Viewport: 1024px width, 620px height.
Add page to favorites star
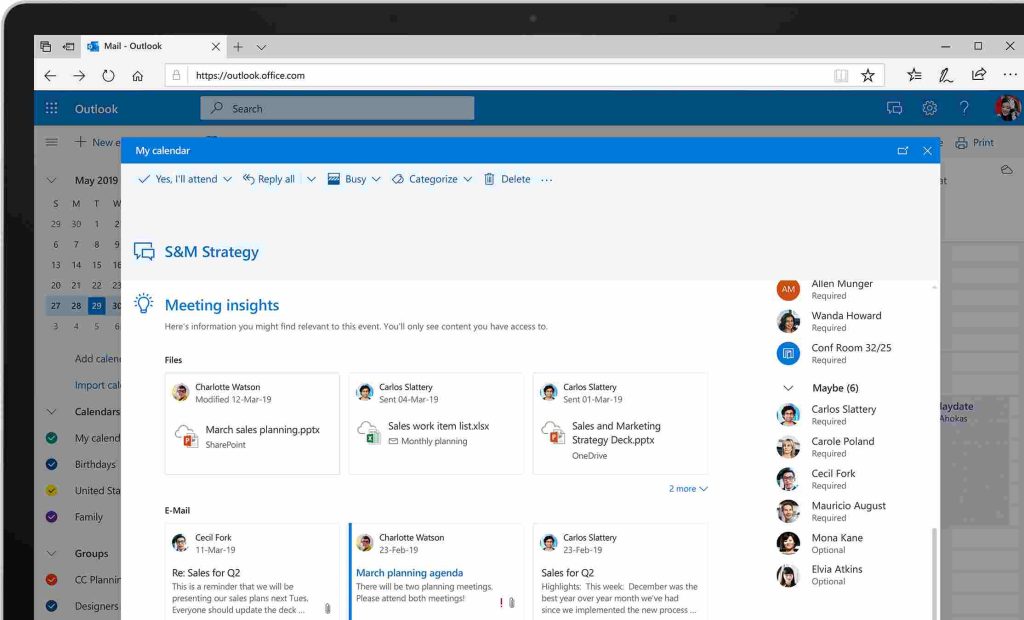[x=867, y=76]
